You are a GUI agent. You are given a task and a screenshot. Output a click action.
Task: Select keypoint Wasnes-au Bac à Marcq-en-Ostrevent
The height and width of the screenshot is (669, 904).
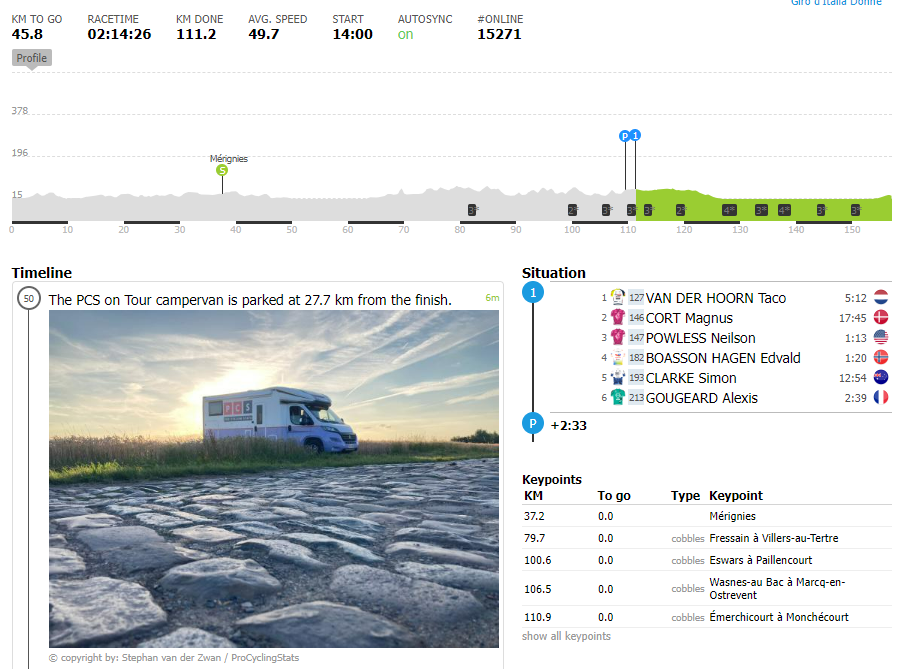pos(707,589)
